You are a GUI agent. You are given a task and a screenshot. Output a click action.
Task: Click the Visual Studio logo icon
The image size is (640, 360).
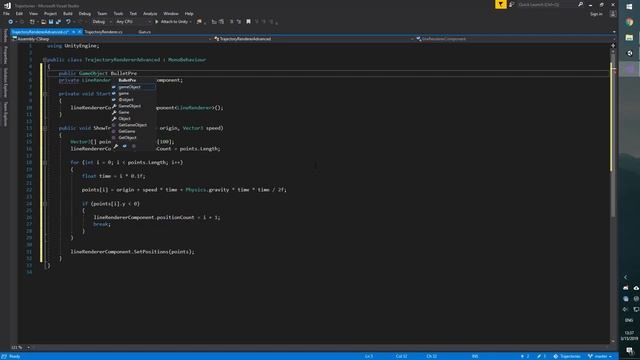7,5
